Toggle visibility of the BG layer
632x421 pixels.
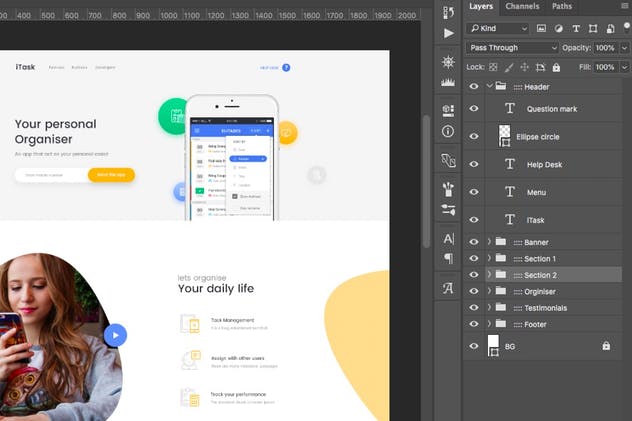click(474, 346)
